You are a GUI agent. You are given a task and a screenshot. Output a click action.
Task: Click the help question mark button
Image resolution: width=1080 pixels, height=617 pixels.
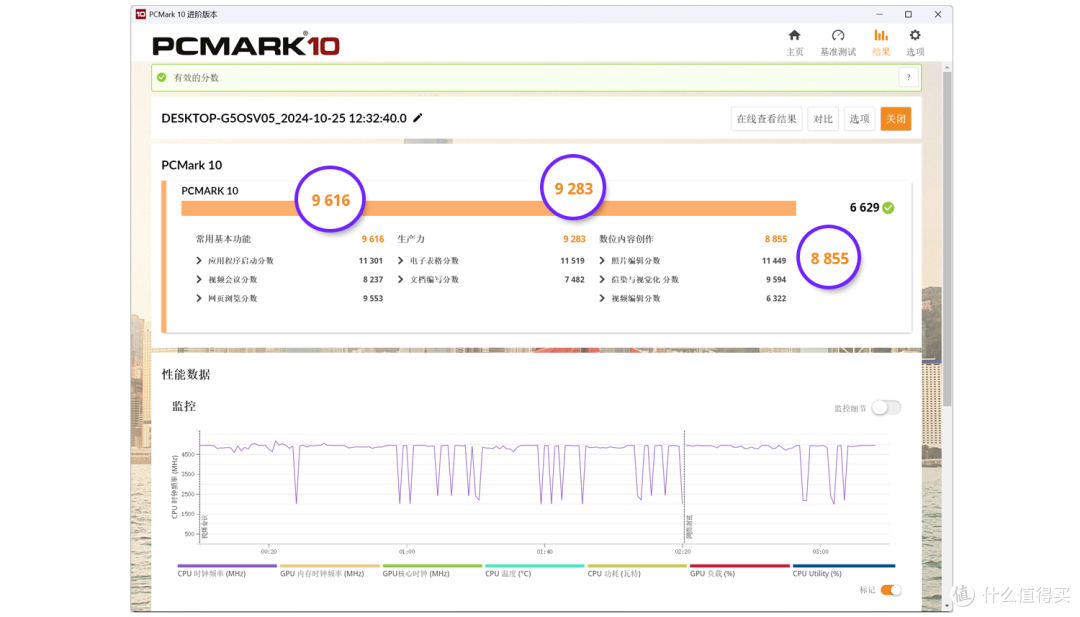click(x=908, y=78)
